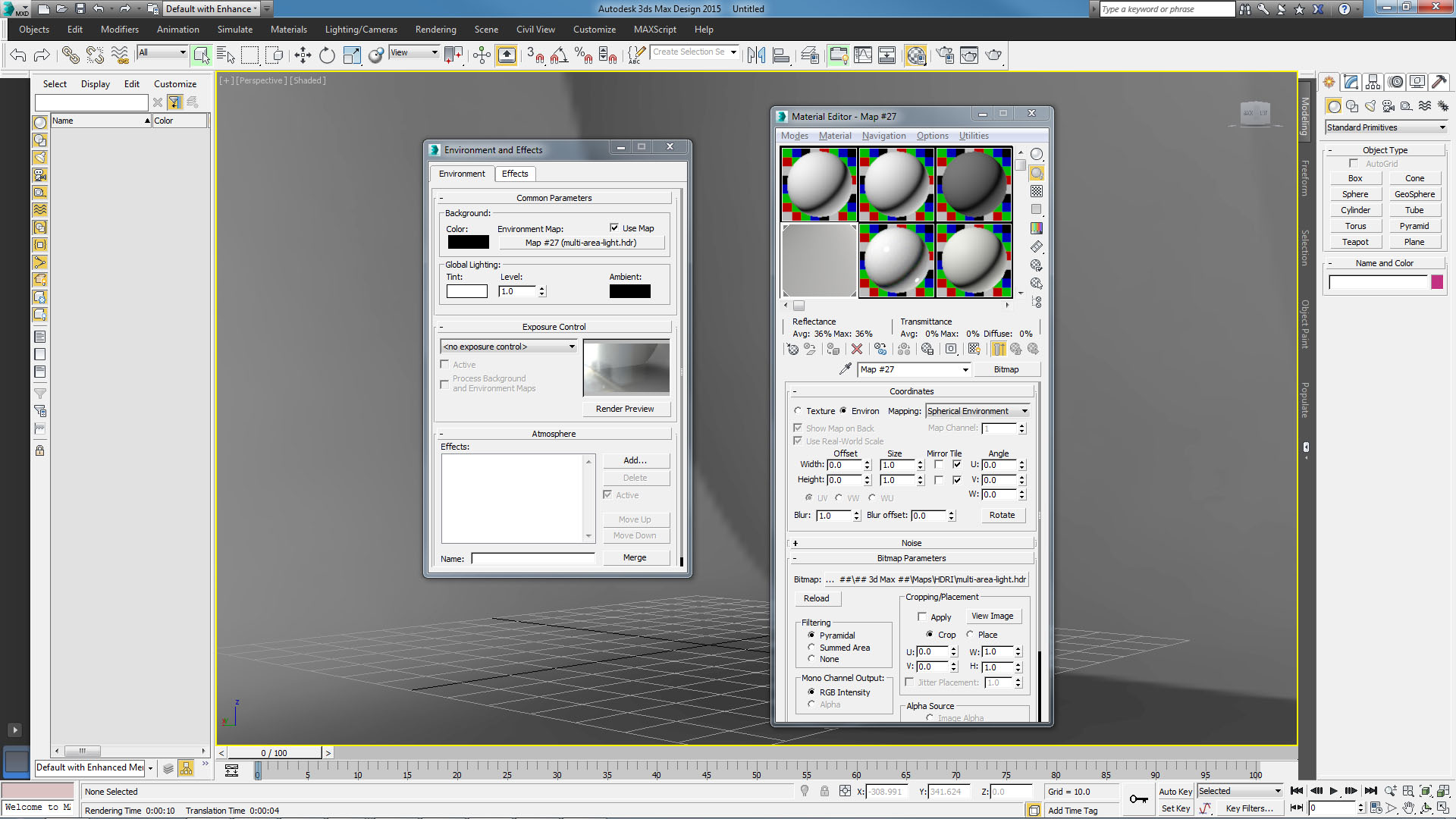Select the Environ radio button
This screenshot has width=1456, height=819.
pyautogui.click(x=843, y=411)
